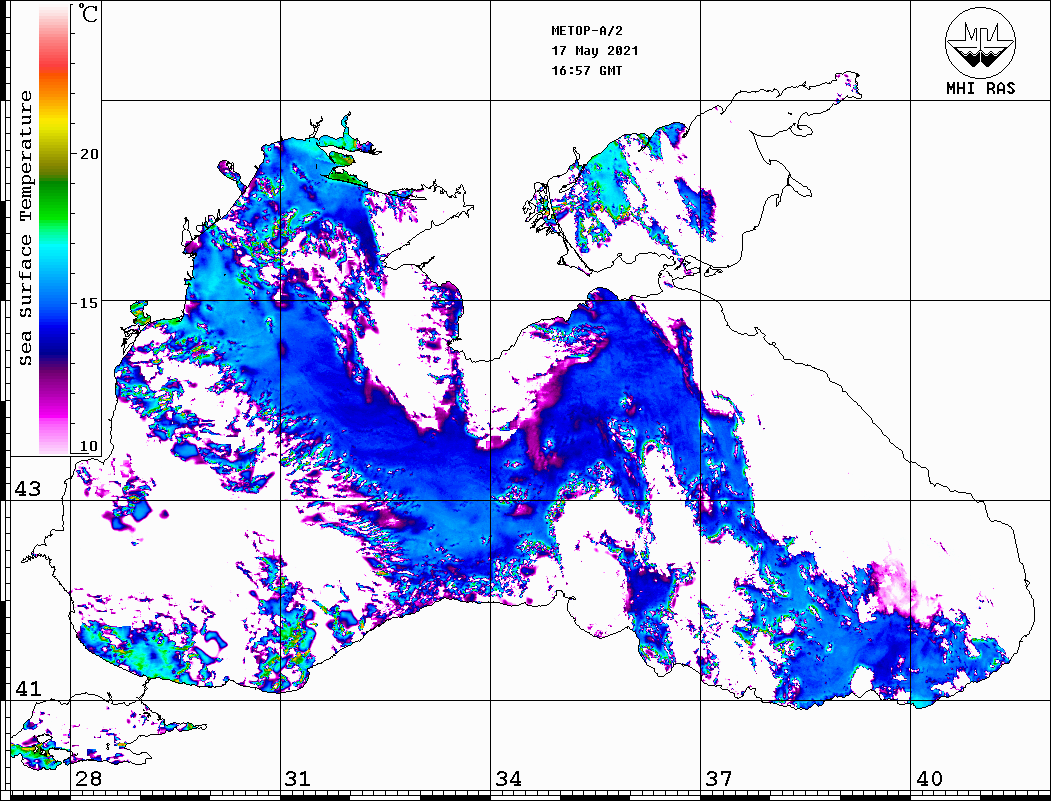Click the °C unit label on the colorbar
This screenshot has height=801, width=1051.
[x=88, y=14]
